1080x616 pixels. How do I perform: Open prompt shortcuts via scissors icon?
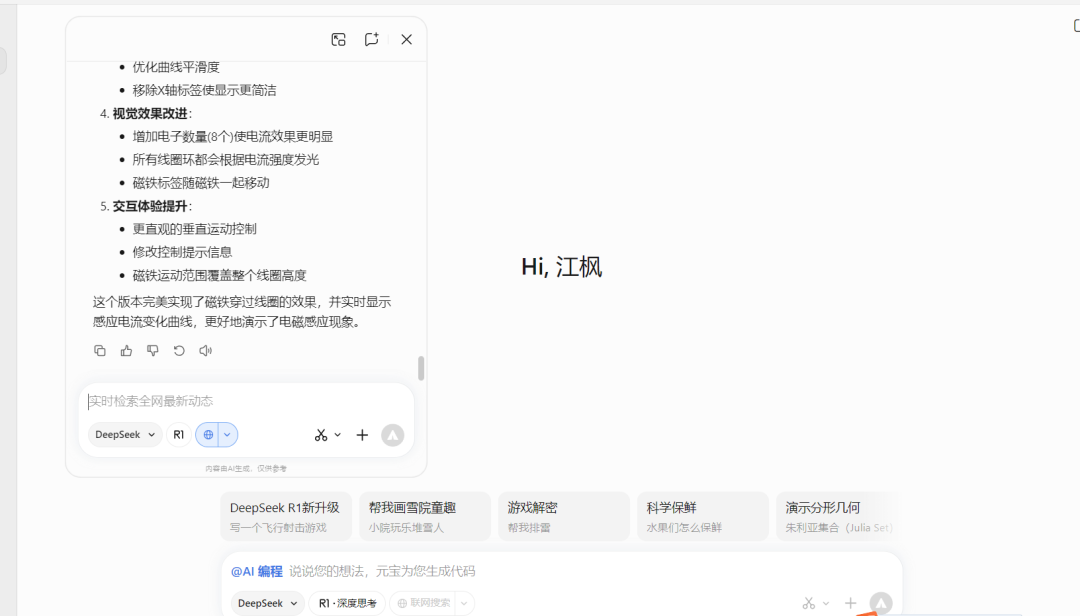[x=321, y=435]
